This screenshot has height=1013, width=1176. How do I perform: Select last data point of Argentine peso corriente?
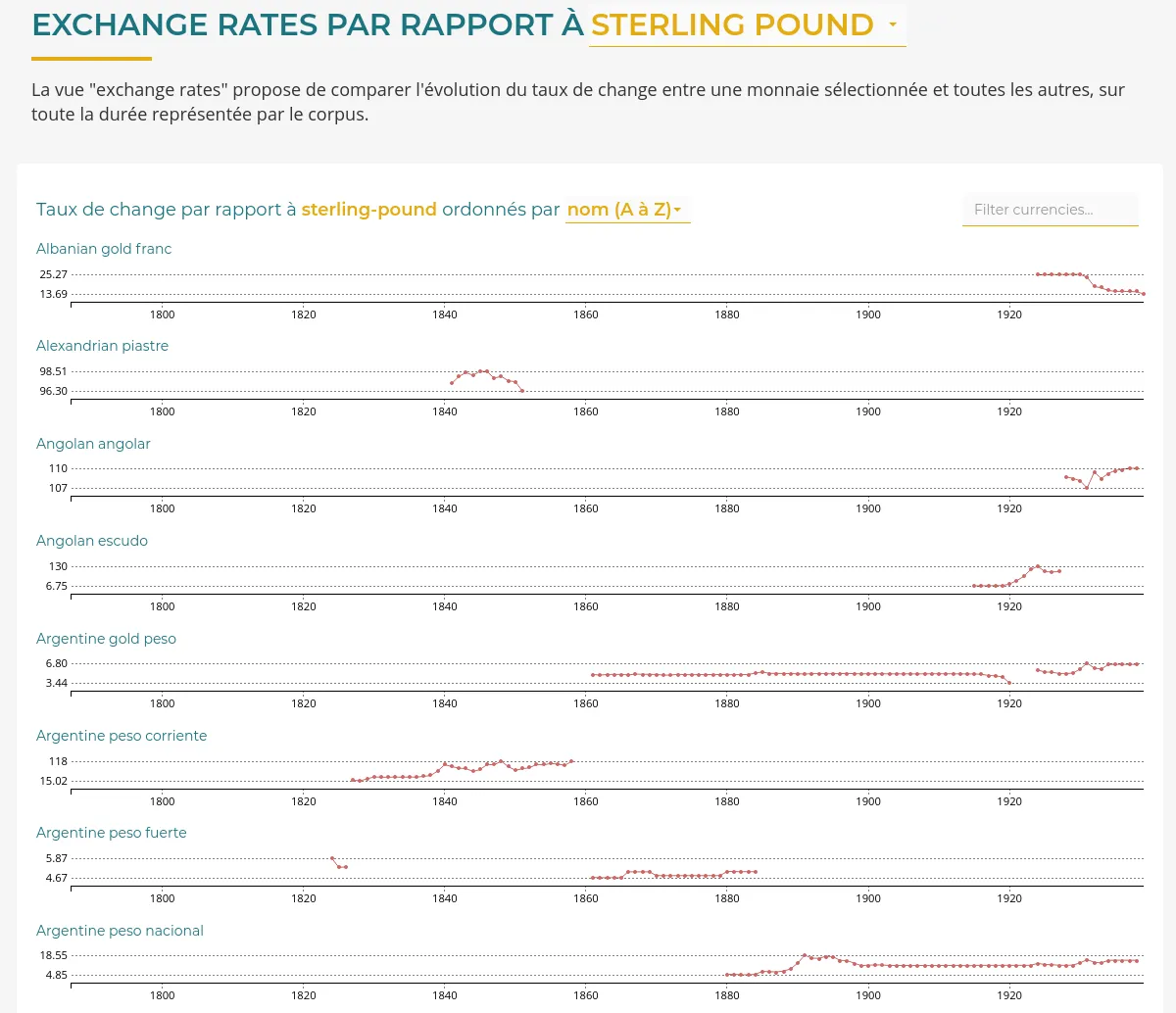coord(571,761)
